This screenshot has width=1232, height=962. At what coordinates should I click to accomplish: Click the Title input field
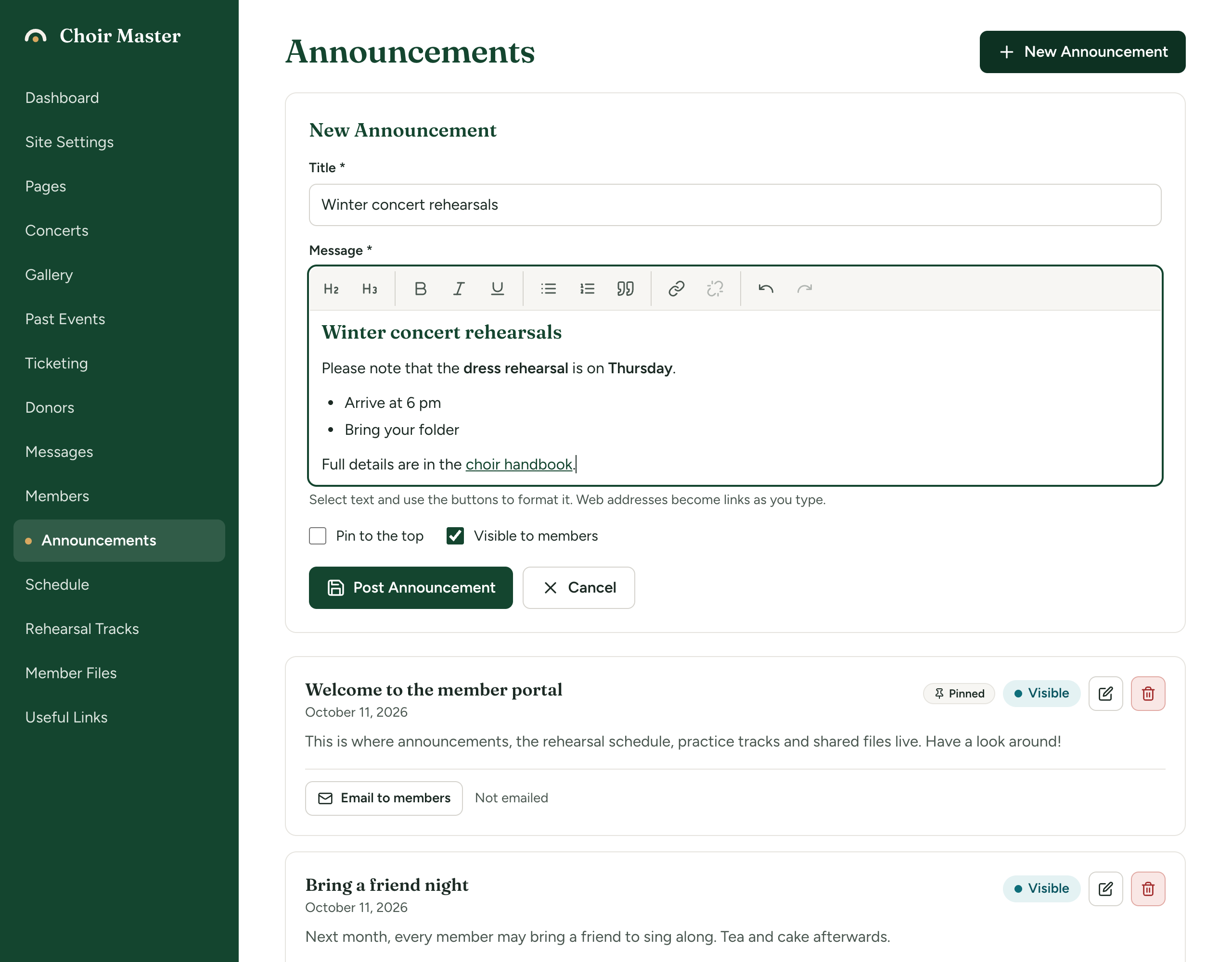pos(734,205)
